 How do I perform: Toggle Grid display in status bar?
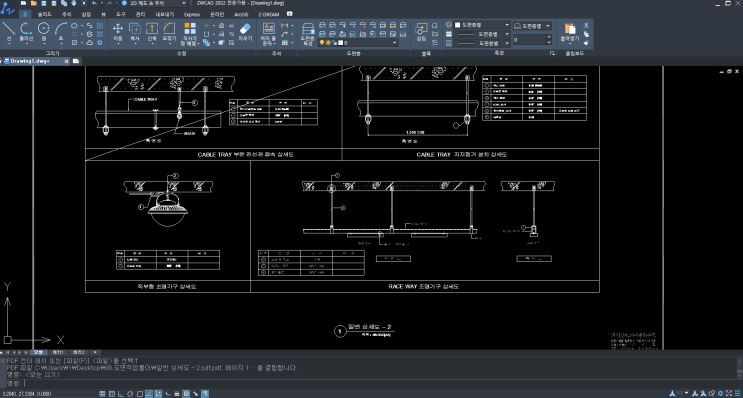coord(112,394)
